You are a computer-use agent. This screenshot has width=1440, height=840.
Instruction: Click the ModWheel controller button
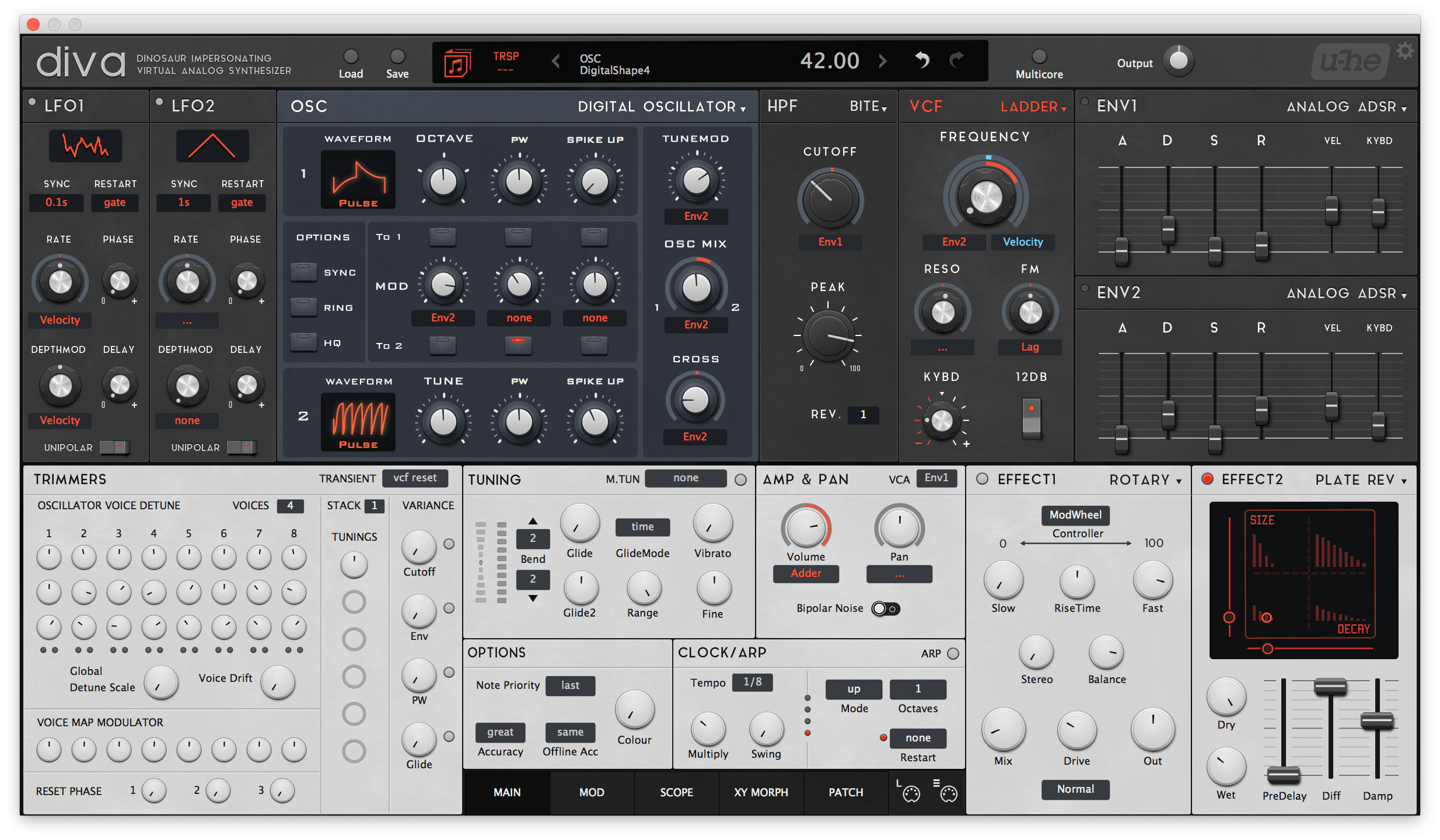pyautogui.click(x=1075, y=515)
